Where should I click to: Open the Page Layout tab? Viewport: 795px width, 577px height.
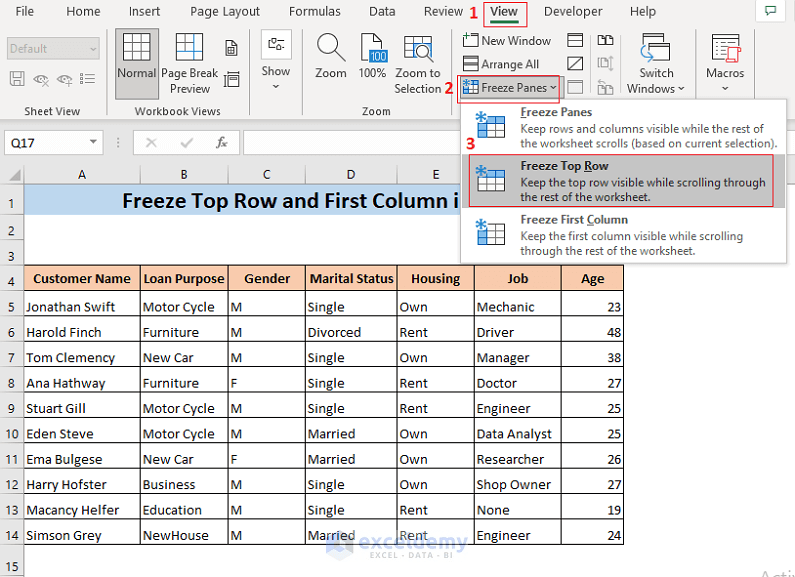point(225,12)
